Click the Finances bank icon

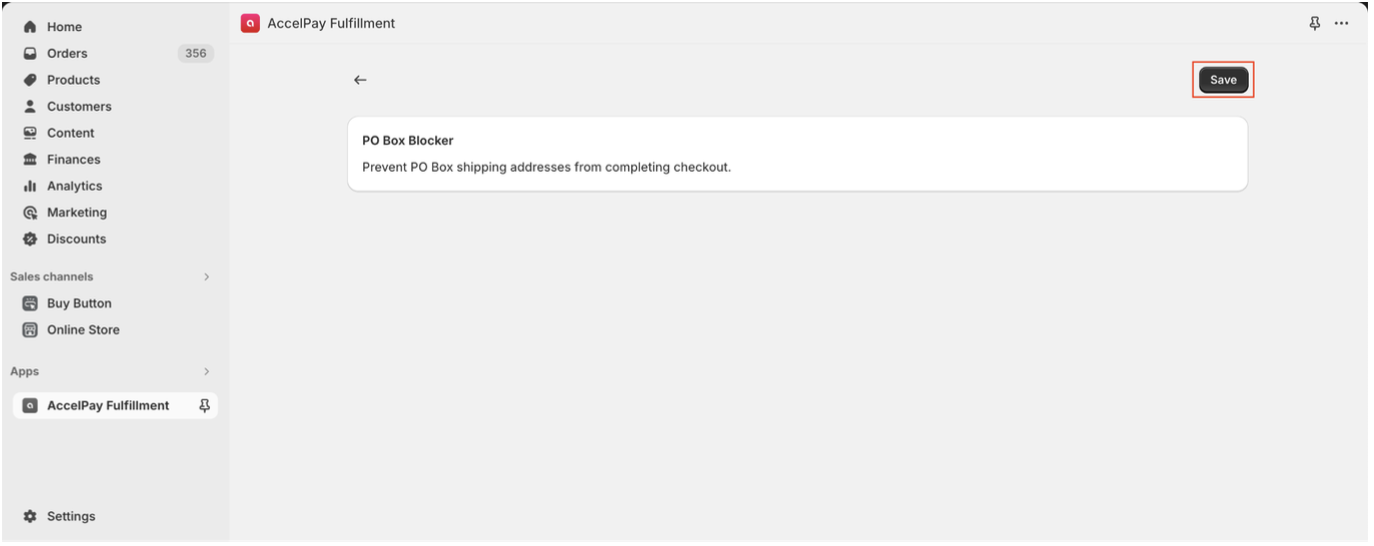(30, 160)
